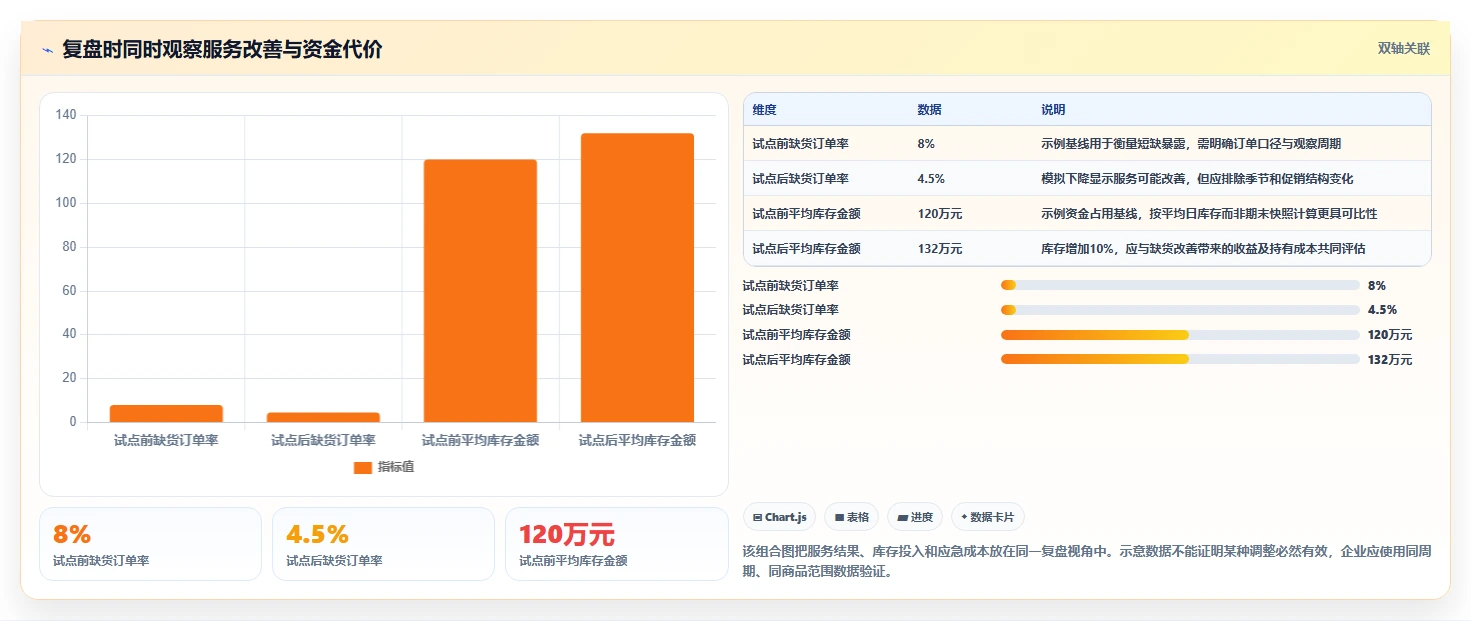The width and height of the screenshot is (1471, 621).
Task: Click x-axis label 试点后缺货订单率
Action: (x=323, y=440)
